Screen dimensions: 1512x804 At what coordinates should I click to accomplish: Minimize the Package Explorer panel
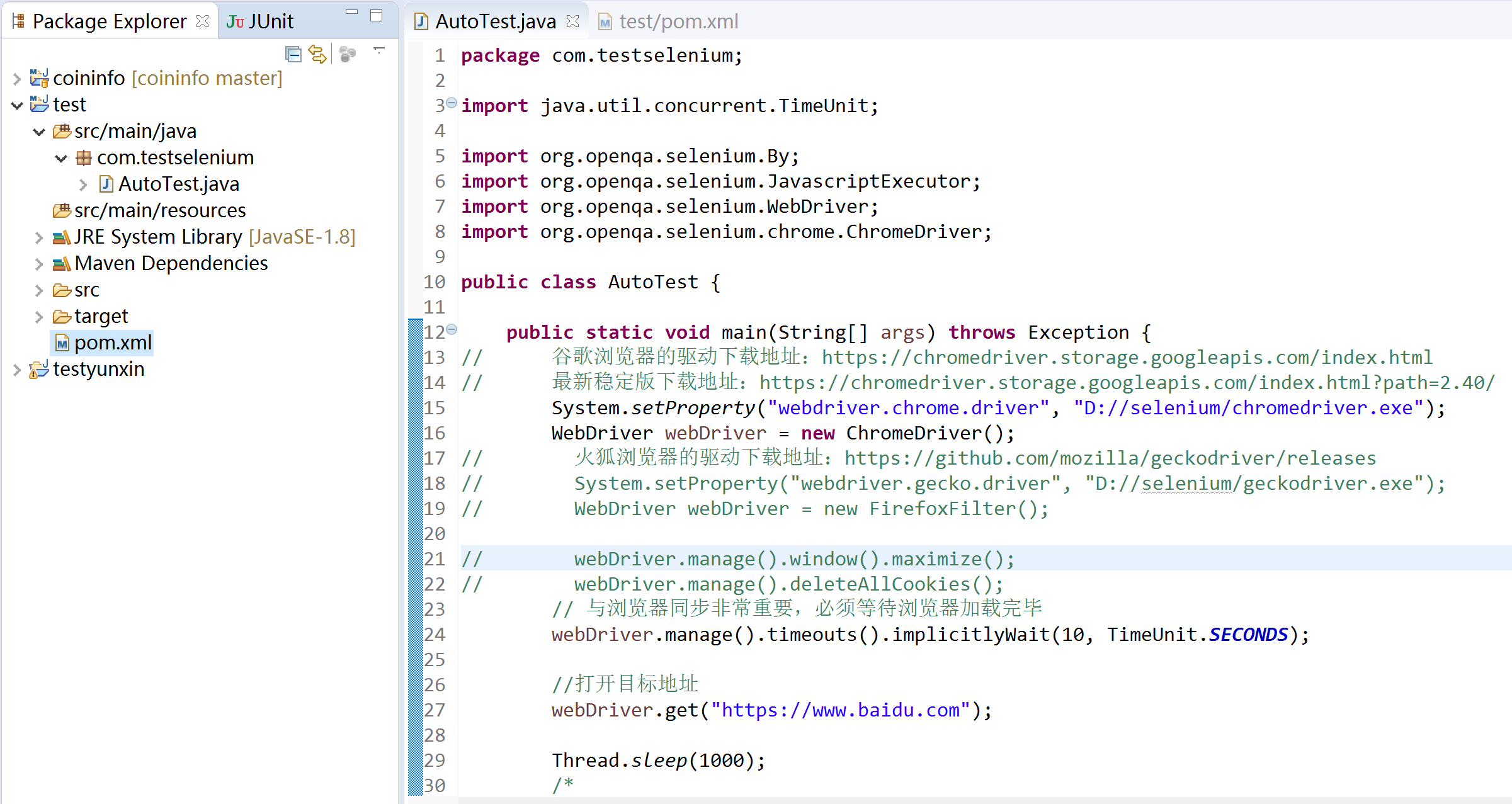tap(352, 13)
